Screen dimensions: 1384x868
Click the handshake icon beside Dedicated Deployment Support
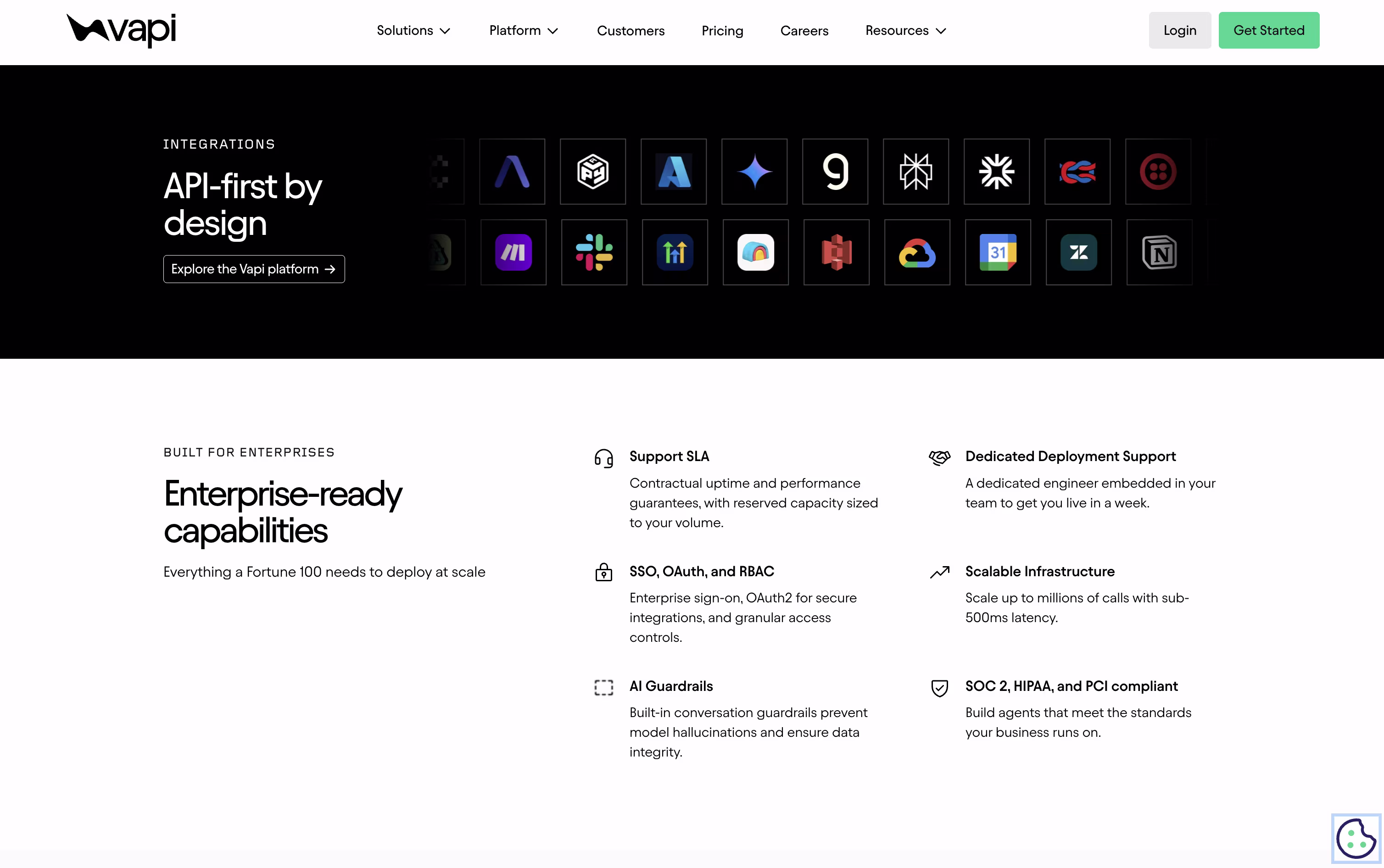[940, 457]
